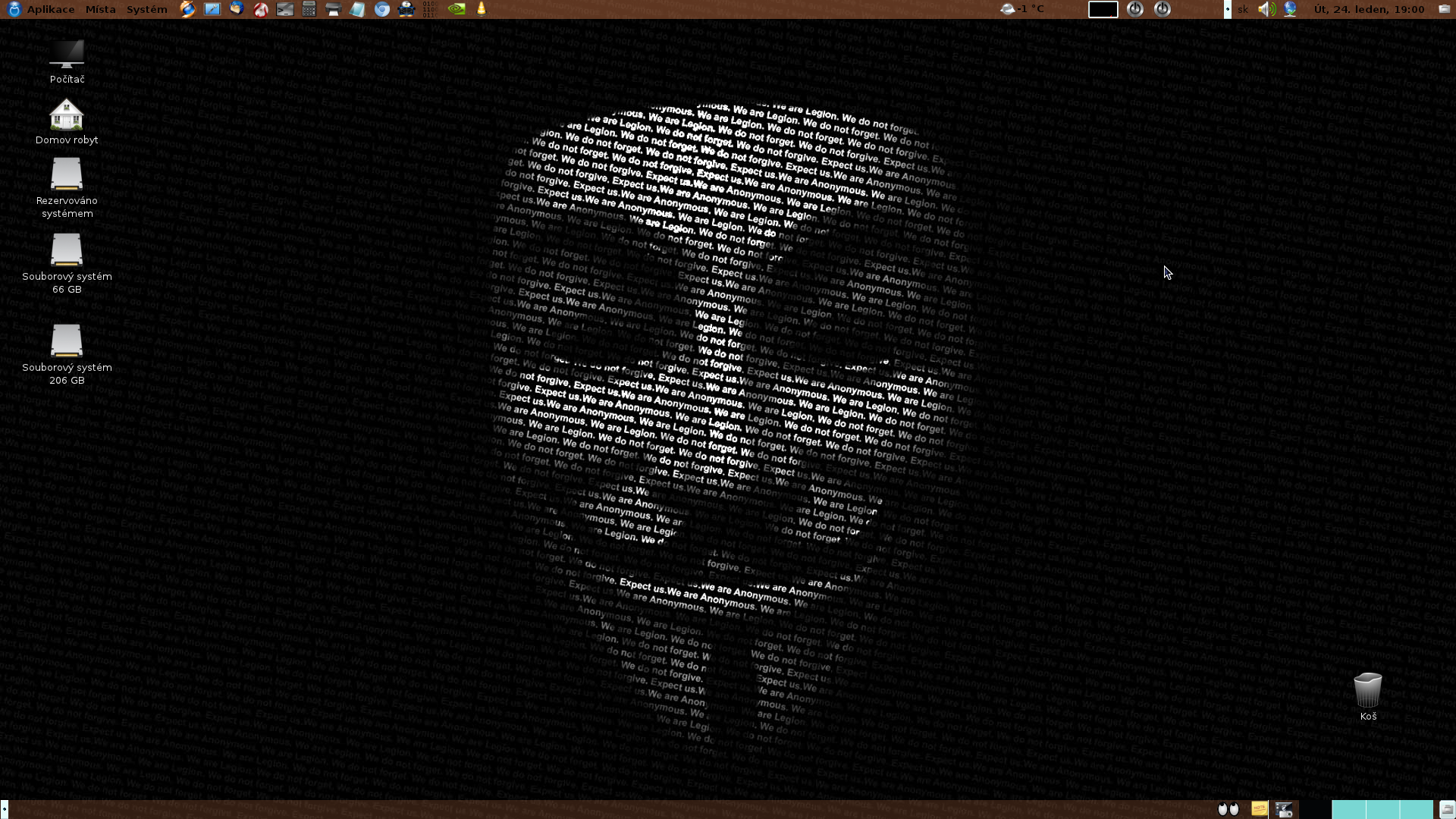
Task: Click the sticky notes applet icon
Action: pyautogui.click(x=1259, y=809)
